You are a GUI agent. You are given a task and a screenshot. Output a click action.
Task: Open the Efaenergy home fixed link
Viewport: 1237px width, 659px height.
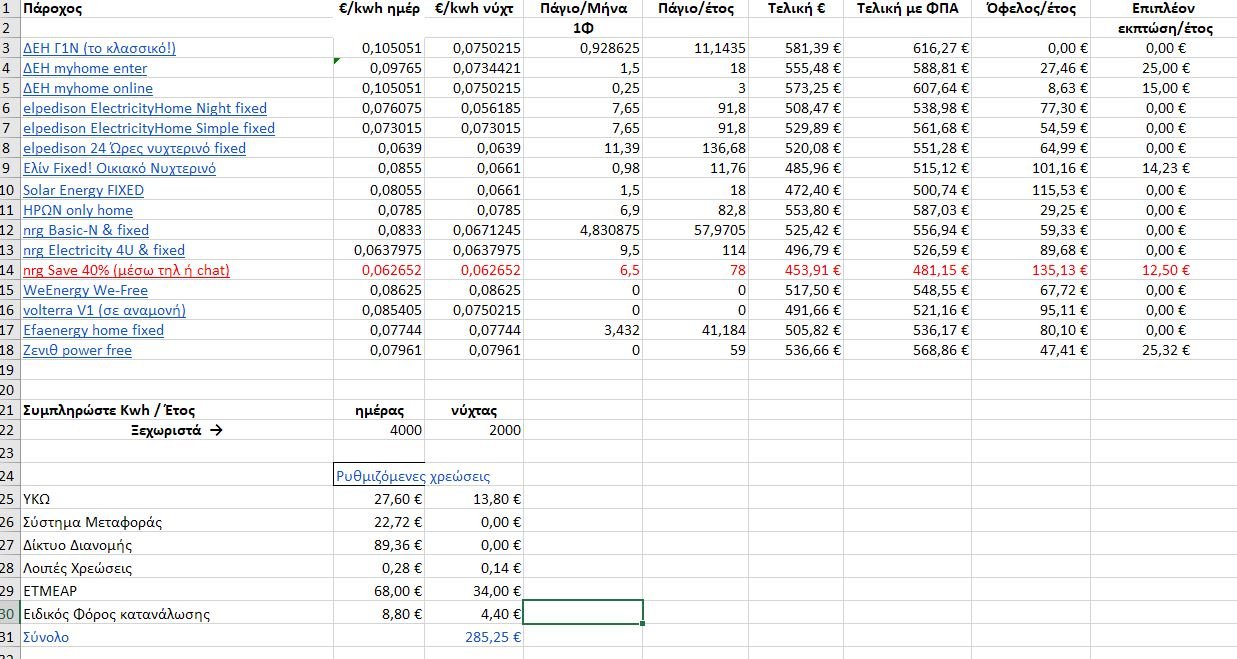coord(93,330)
